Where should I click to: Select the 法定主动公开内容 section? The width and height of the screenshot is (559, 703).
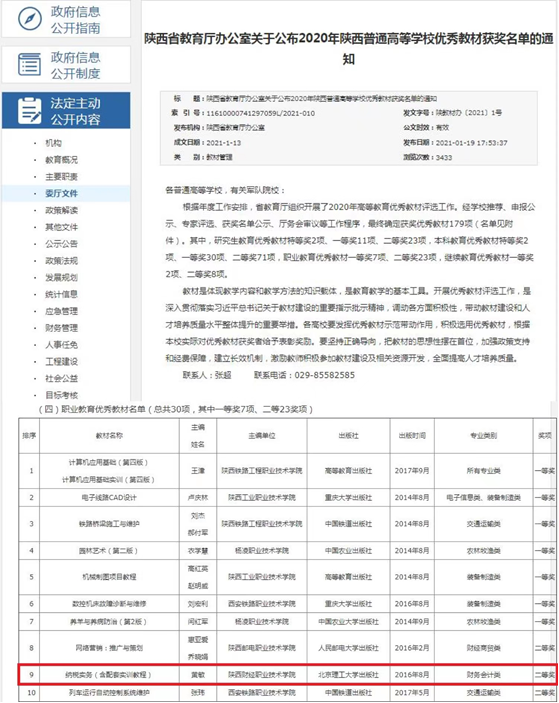coord(66,111)
